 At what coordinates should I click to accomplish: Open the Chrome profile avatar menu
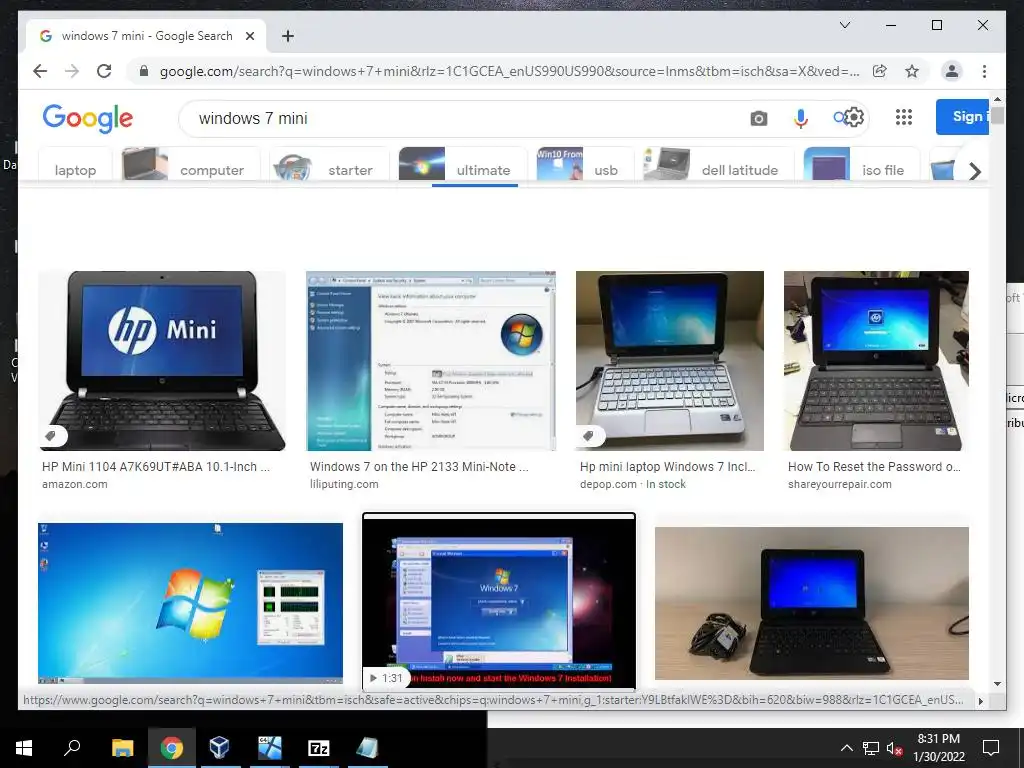[x=952, y=71]
